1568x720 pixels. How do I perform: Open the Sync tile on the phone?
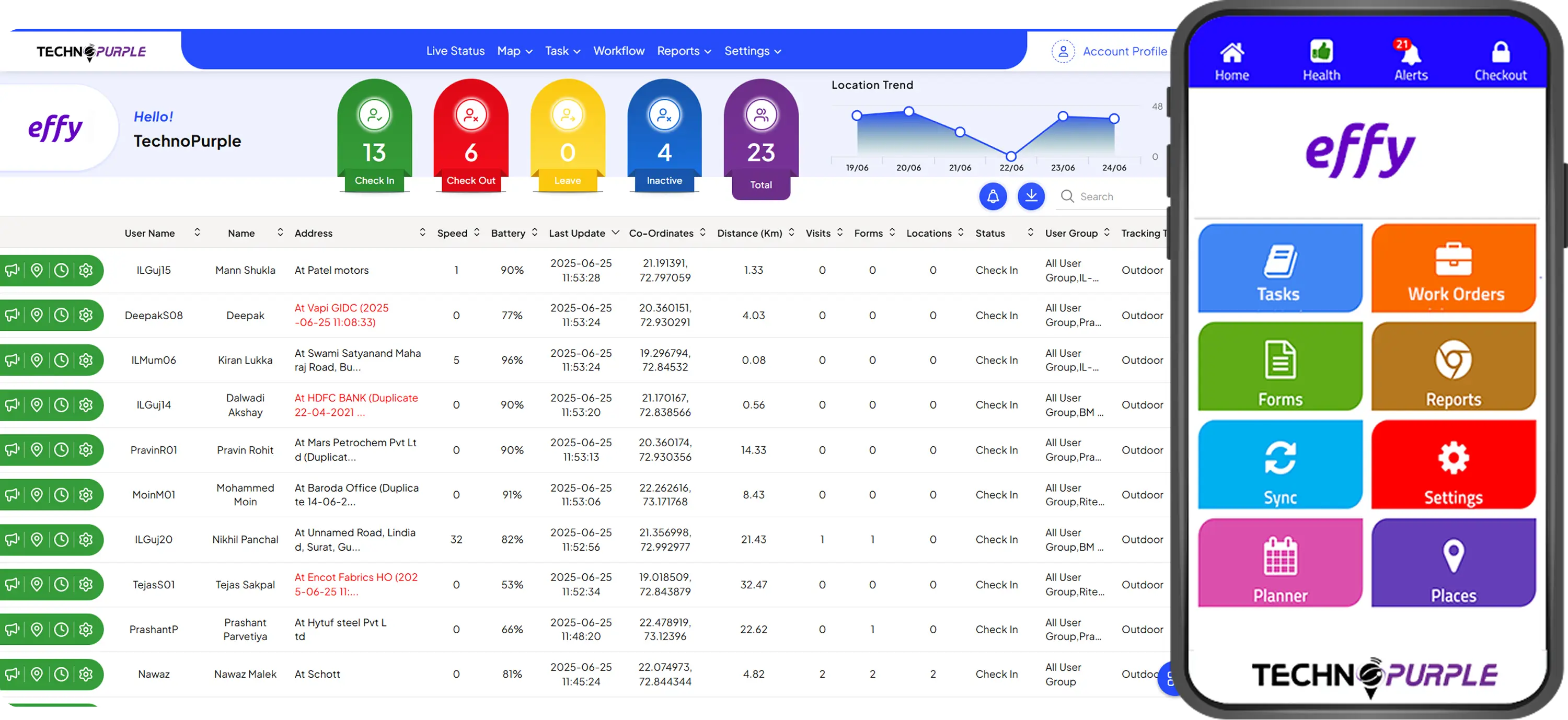point(1279,464)
